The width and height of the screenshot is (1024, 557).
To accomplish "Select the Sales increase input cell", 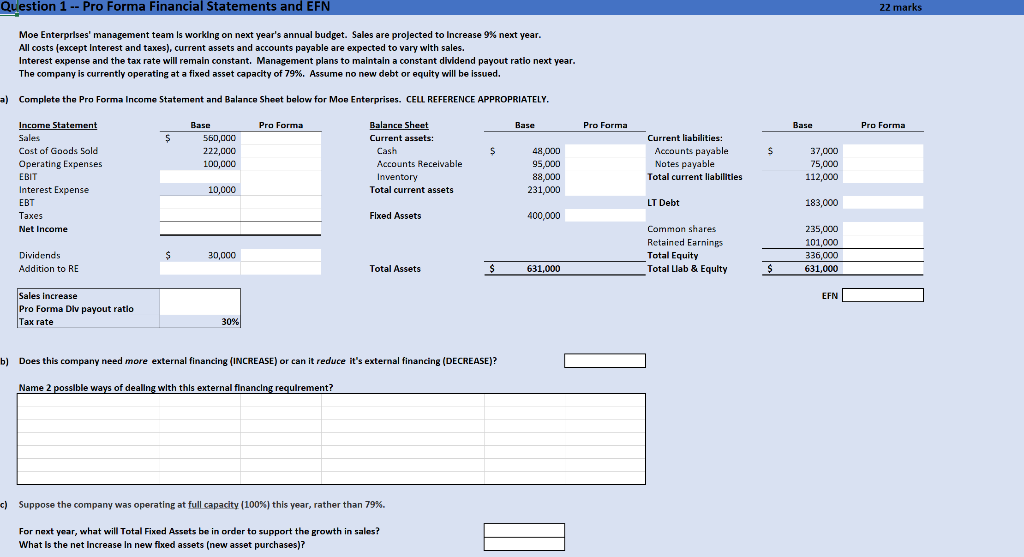I will coord(200,296).
